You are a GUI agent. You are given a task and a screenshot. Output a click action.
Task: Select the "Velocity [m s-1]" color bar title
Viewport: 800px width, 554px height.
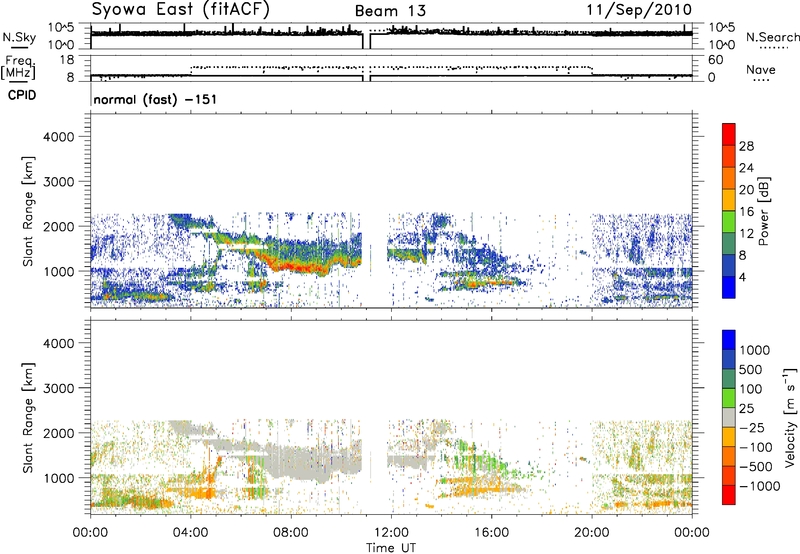(790, 417)
